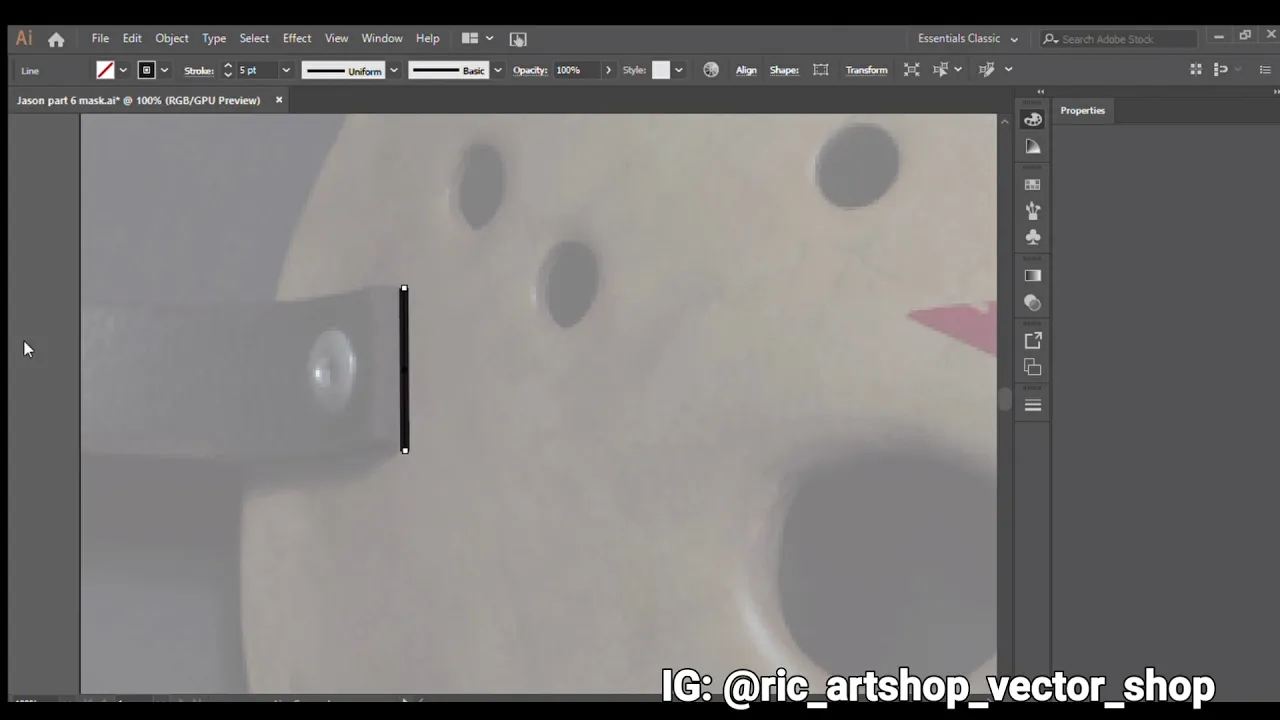Image resolution: width=1280 pixels, height=720 pixels.
Task: Open the Uniform width profile dropdown
Action: point(394,70)
